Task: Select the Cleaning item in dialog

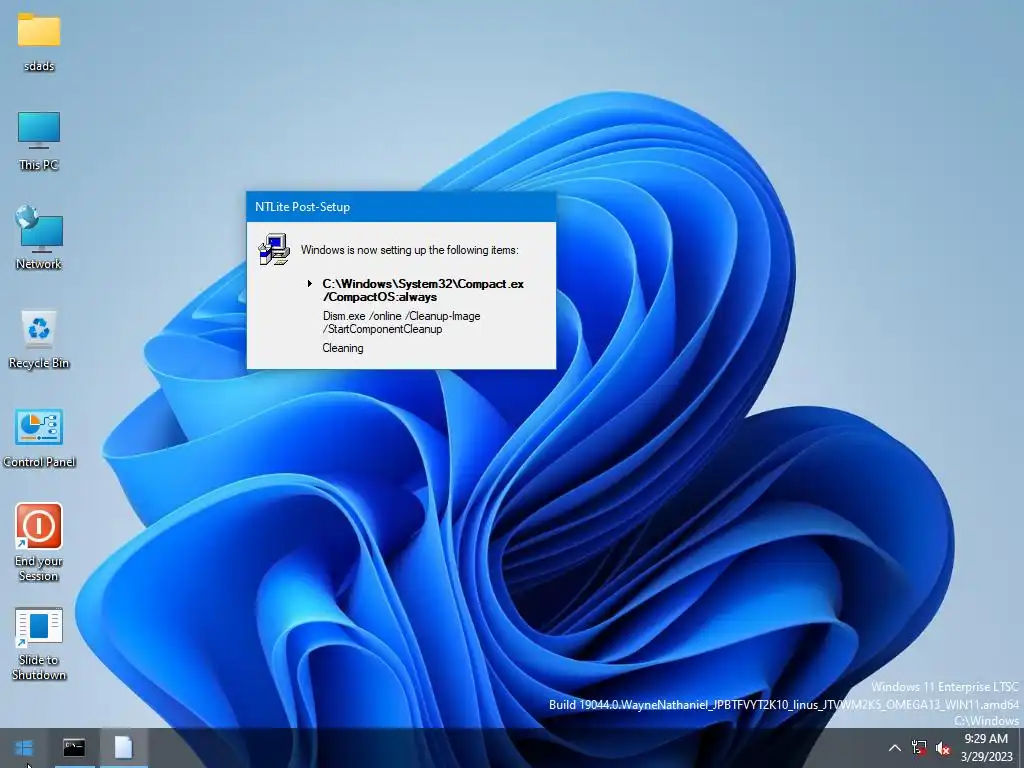Action: pos(343,348)
